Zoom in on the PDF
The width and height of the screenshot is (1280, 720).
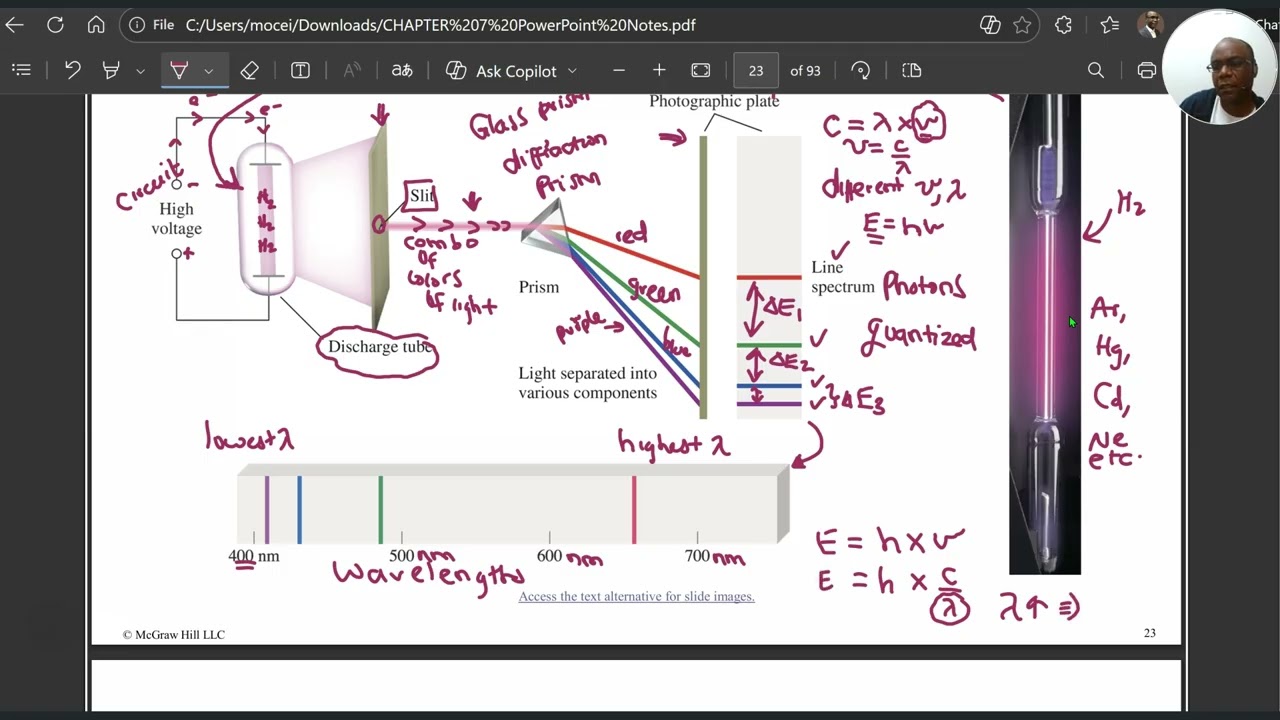(659, 70)
